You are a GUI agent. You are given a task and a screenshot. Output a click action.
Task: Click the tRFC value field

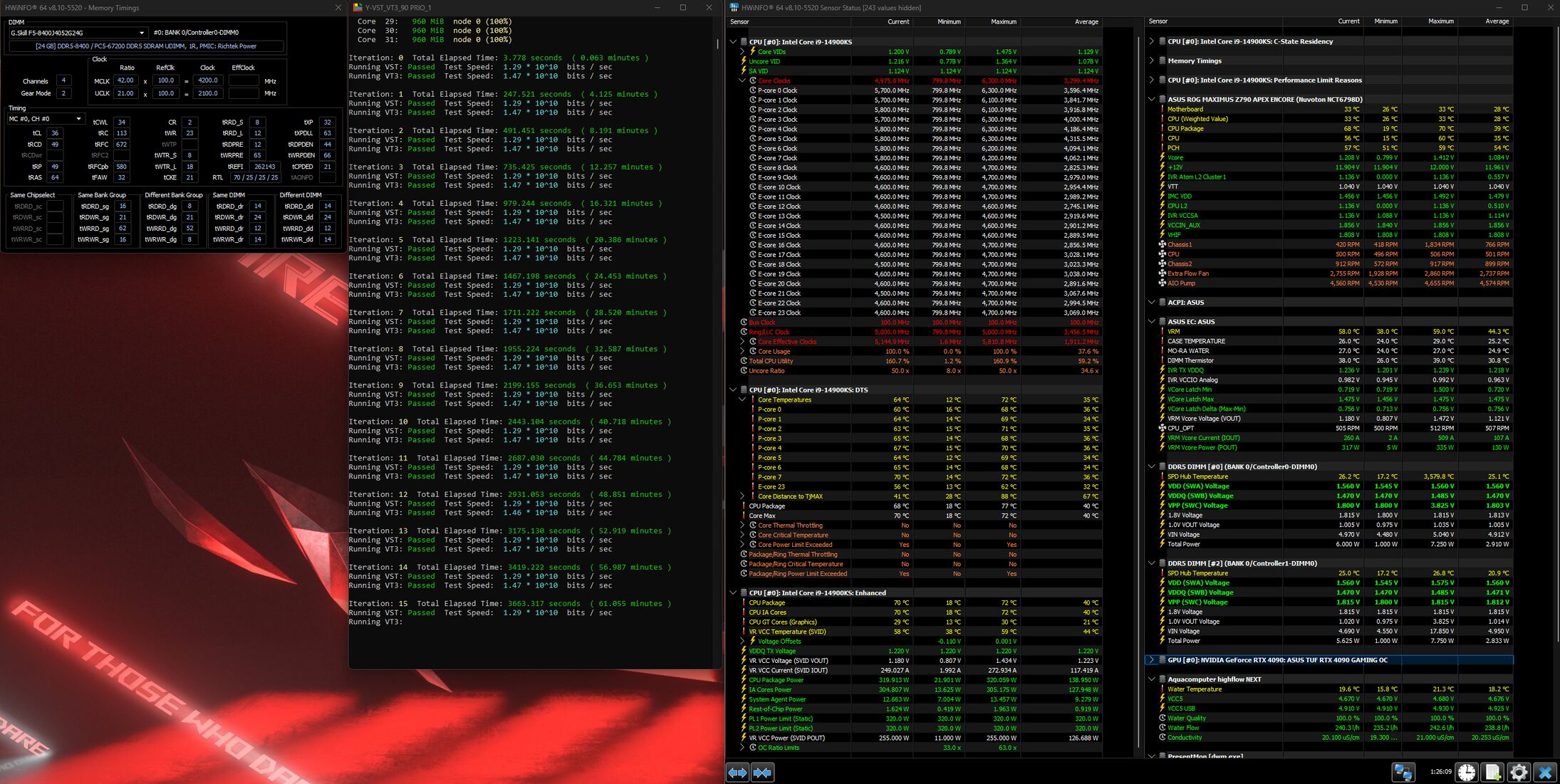click(122, 145)
